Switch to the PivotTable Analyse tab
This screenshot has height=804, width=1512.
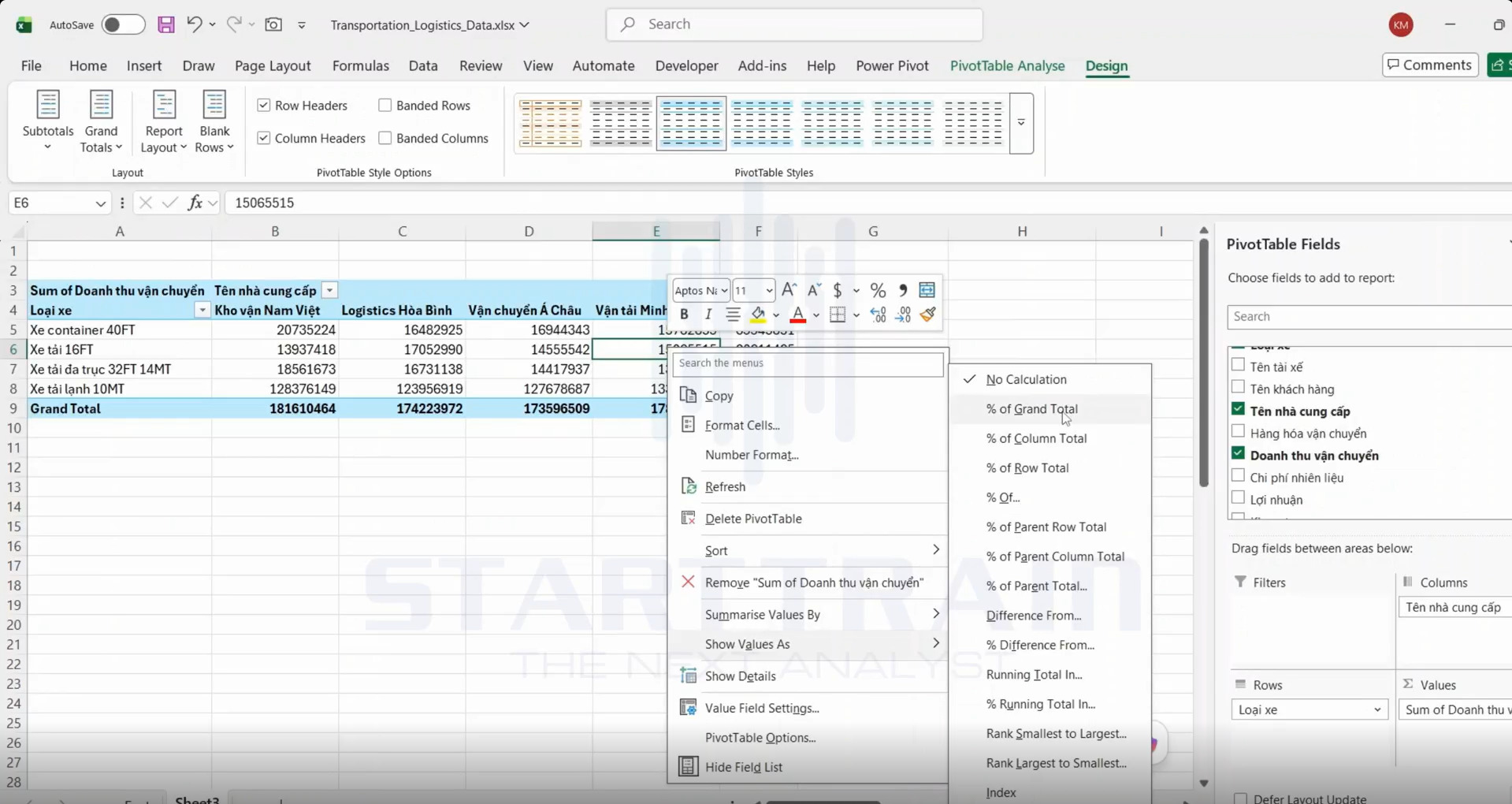tap(1007, 65)
